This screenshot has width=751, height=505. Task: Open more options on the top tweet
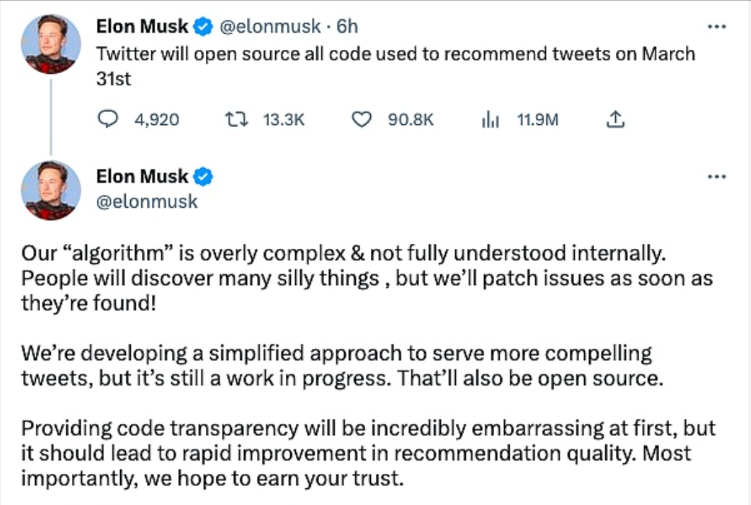coord(716,26)
